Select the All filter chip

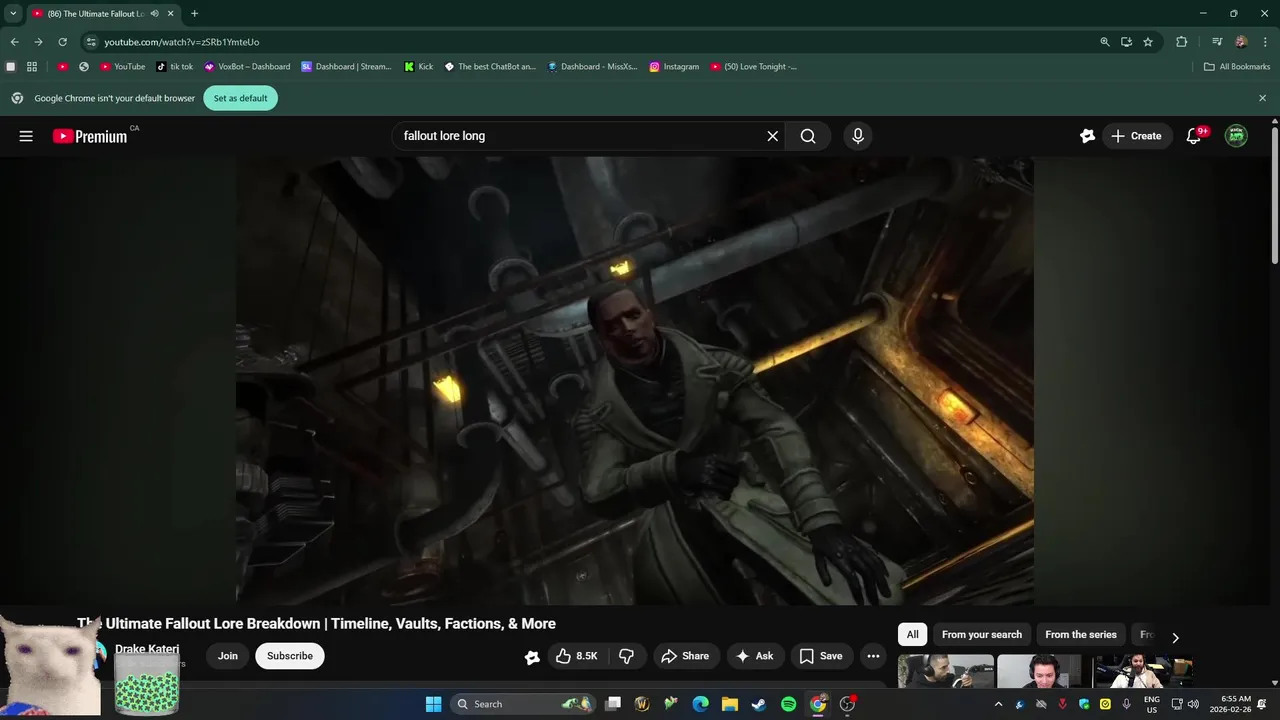[x=912, y=635]
